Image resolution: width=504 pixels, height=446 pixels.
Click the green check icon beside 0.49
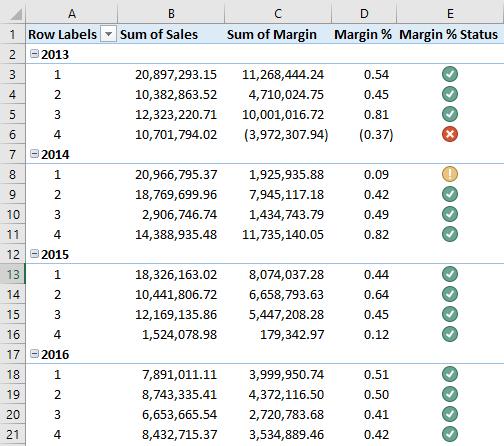tap(450, 214)
